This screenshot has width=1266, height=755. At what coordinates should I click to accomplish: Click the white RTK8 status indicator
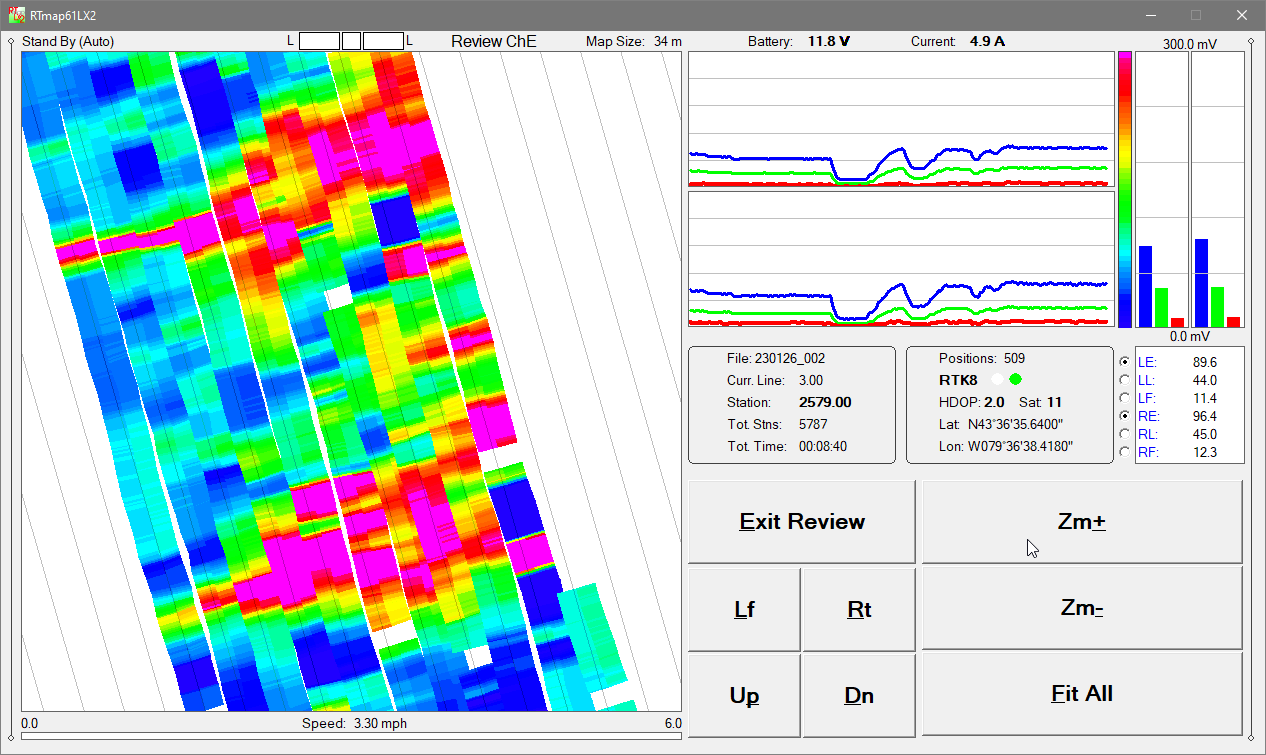tap(997, 379)
